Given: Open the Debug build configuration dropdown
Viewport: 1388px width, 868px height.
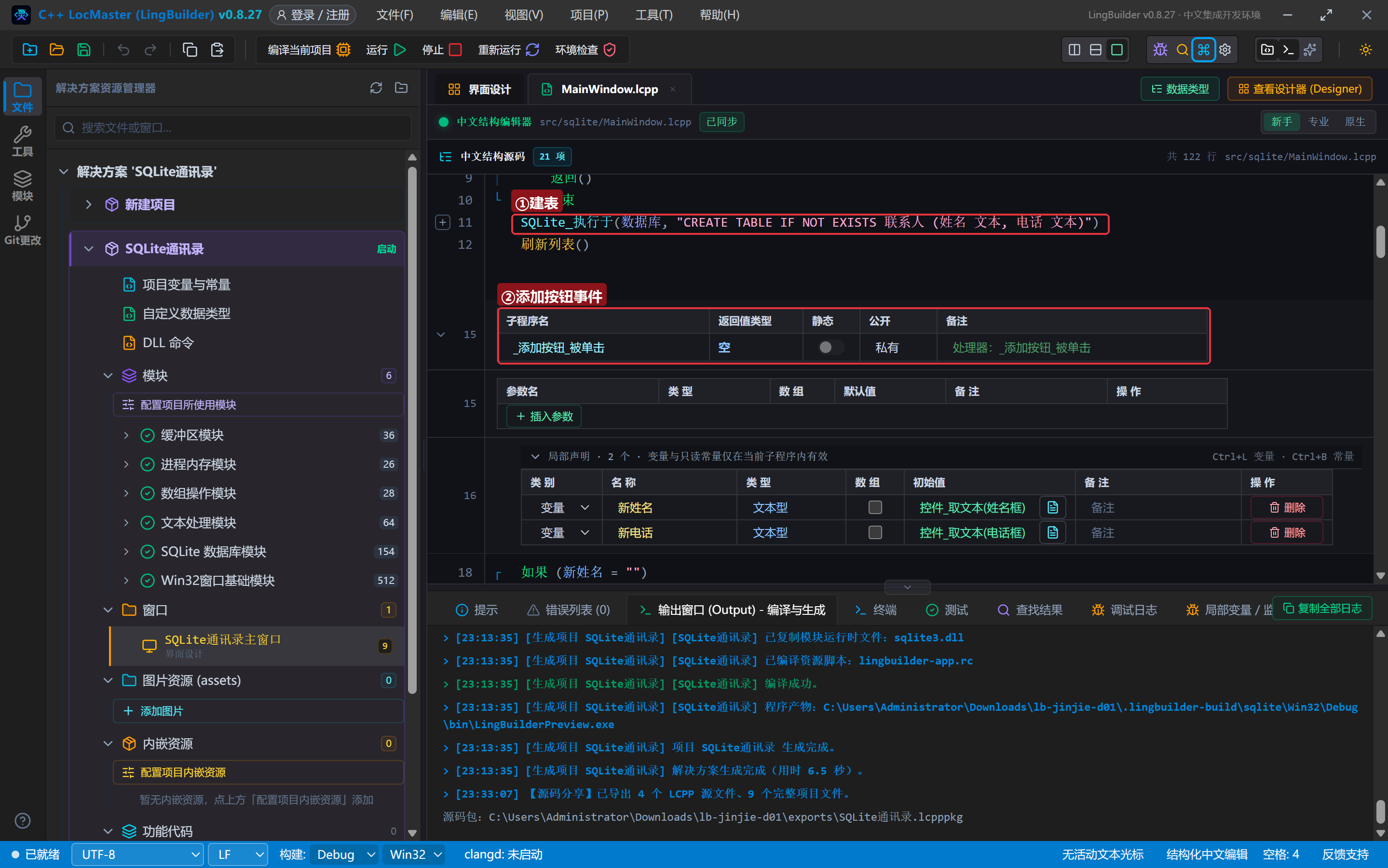Looking at the screenshot, I should (344, 854).
